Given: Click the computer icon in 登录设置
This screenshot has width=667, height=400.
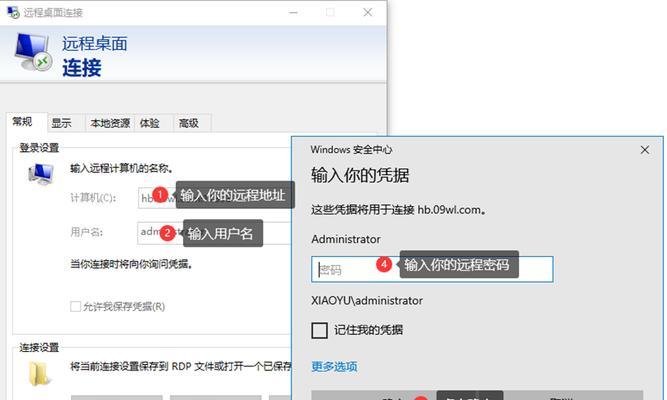Looking at the screenshot, I should (x=41, y=174).
